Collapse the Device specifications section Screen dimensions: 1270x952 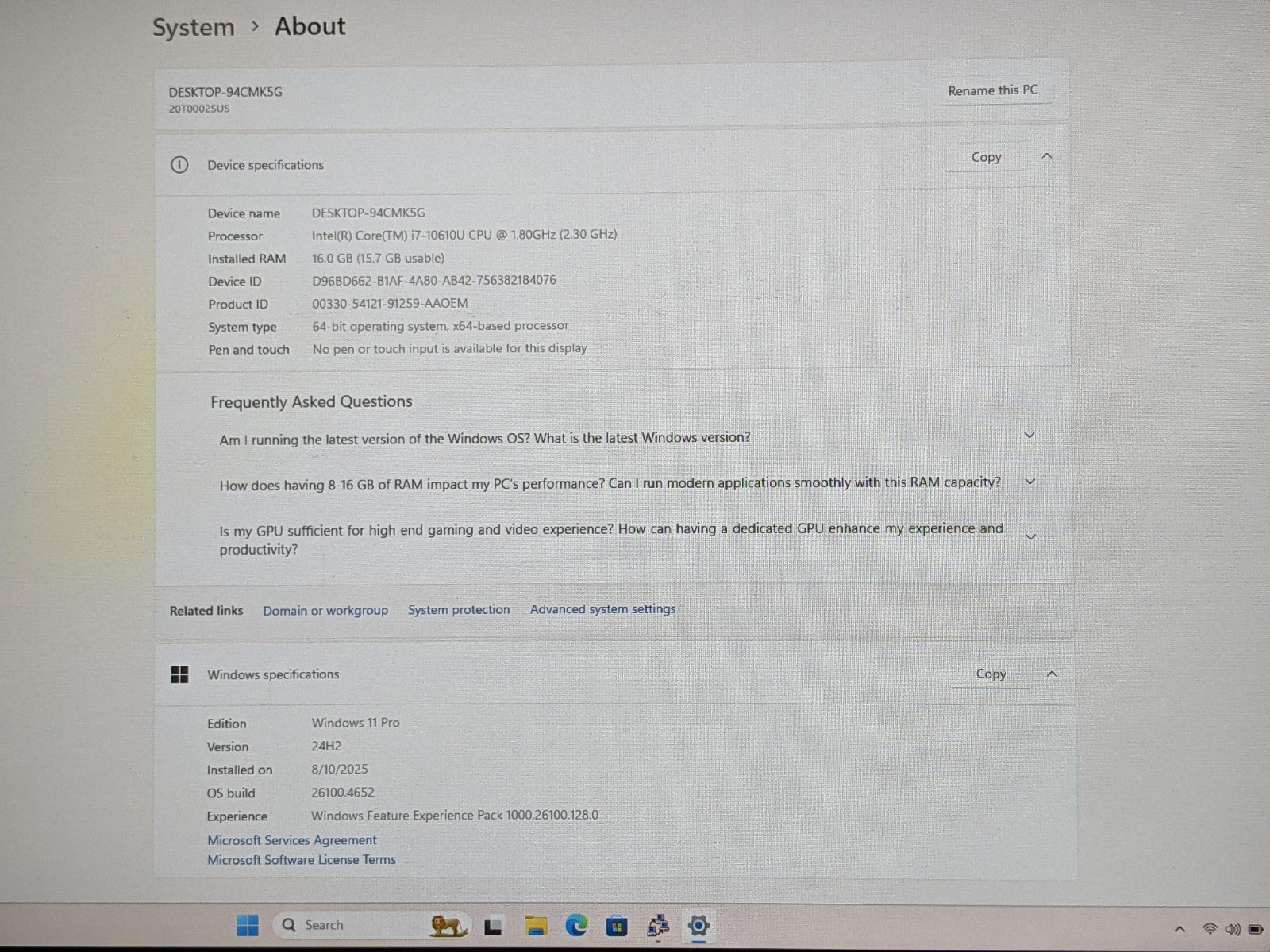point(1047,157)
